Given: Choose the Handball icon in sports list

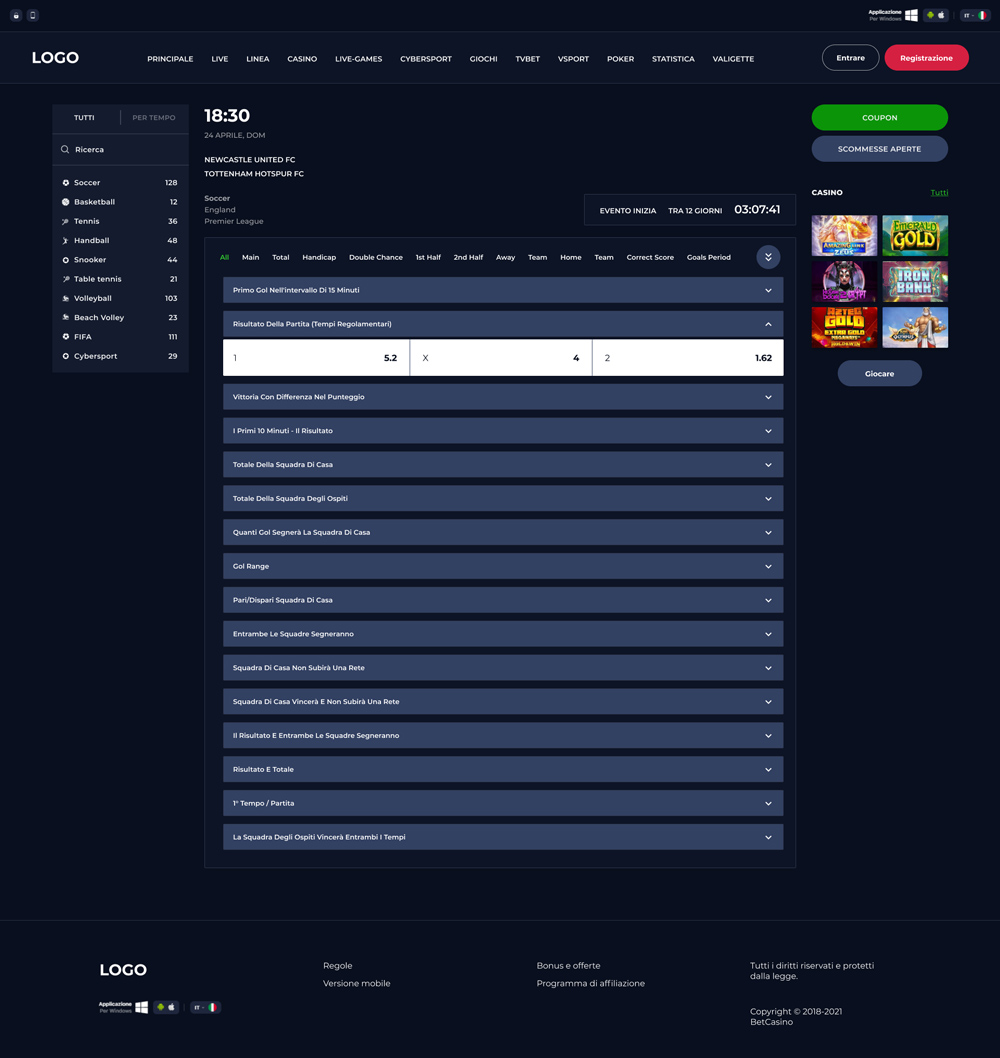Looking at the screenshot, I should pyautogui.click(x=66, y=241).
